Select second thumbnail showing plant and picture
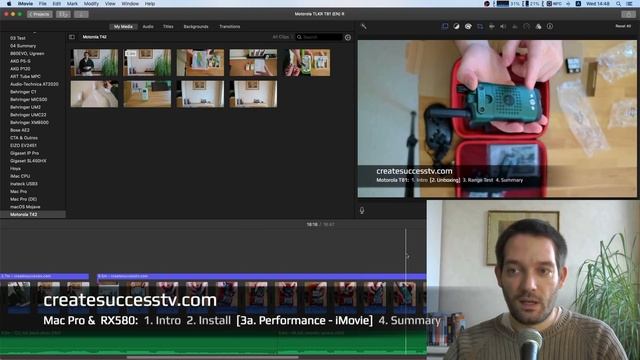 pos(147,62)
